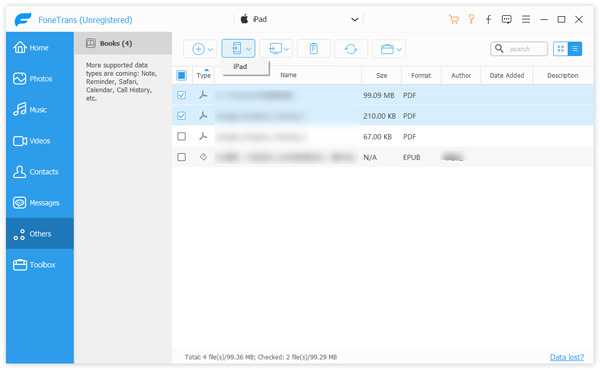Click the FoneTrans logo
The image size is (600, 370).
click(x=23, y=20)
